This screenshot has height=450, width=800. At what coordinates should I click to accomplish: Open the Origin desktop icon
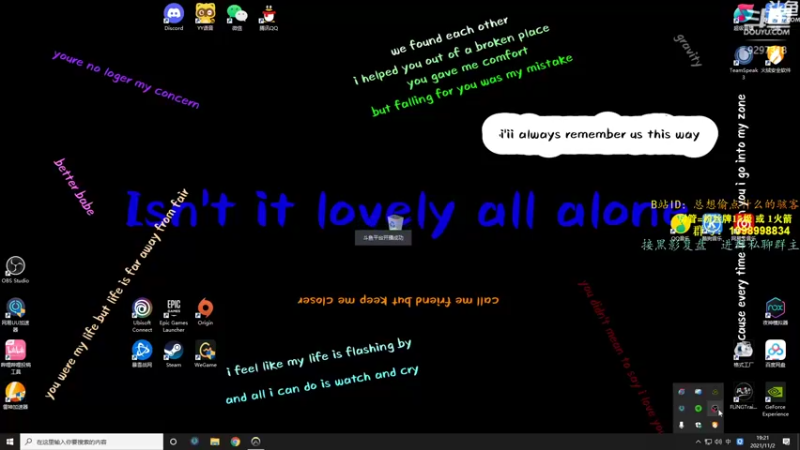pyautogui.click(x=205, y=312)
